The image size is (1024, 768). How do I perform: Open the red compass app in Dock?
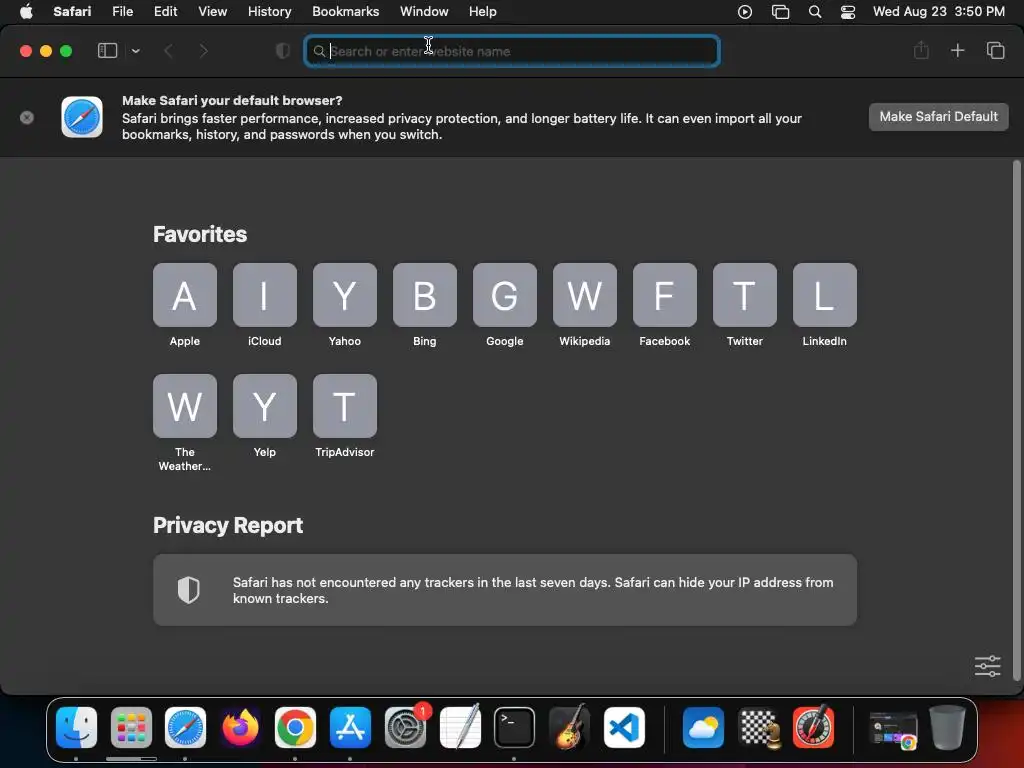814,727
